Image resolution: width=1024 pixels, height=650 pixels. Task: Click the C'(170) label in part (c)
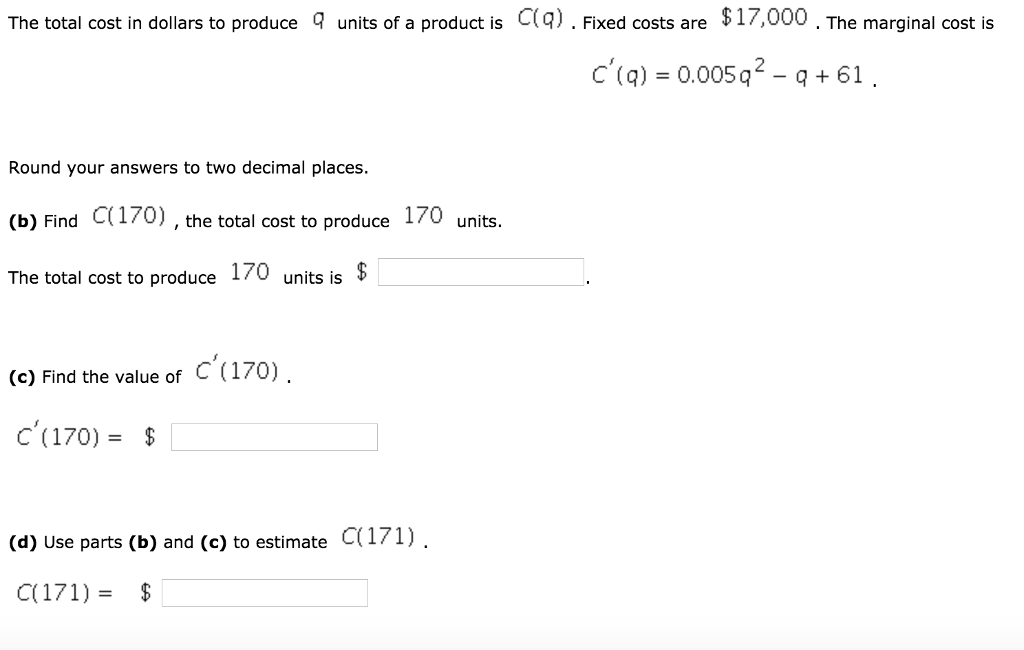coord(237,370)
